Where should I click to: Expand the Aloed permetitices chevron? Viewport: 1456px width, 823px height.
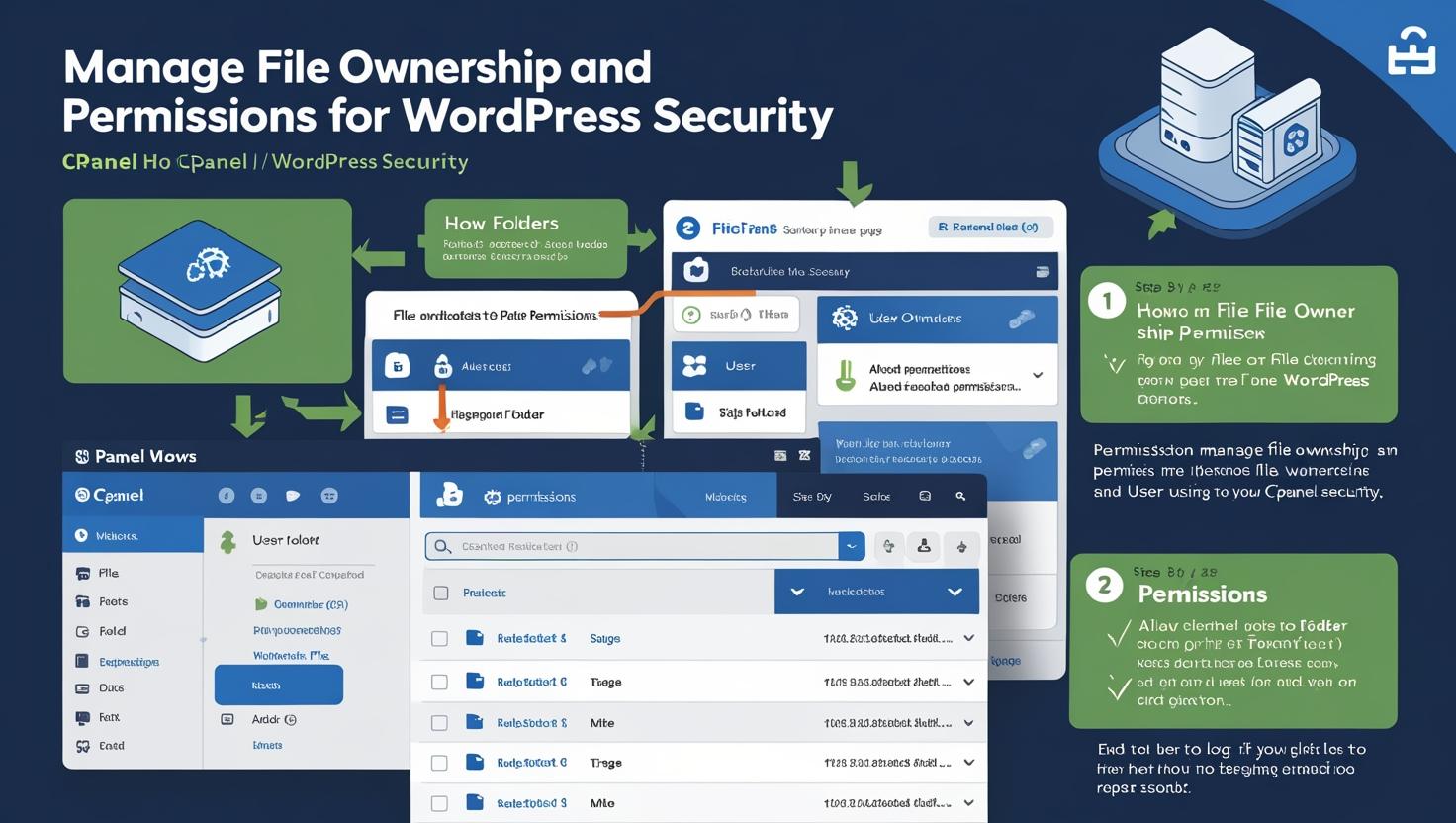tap(1038, 376)
